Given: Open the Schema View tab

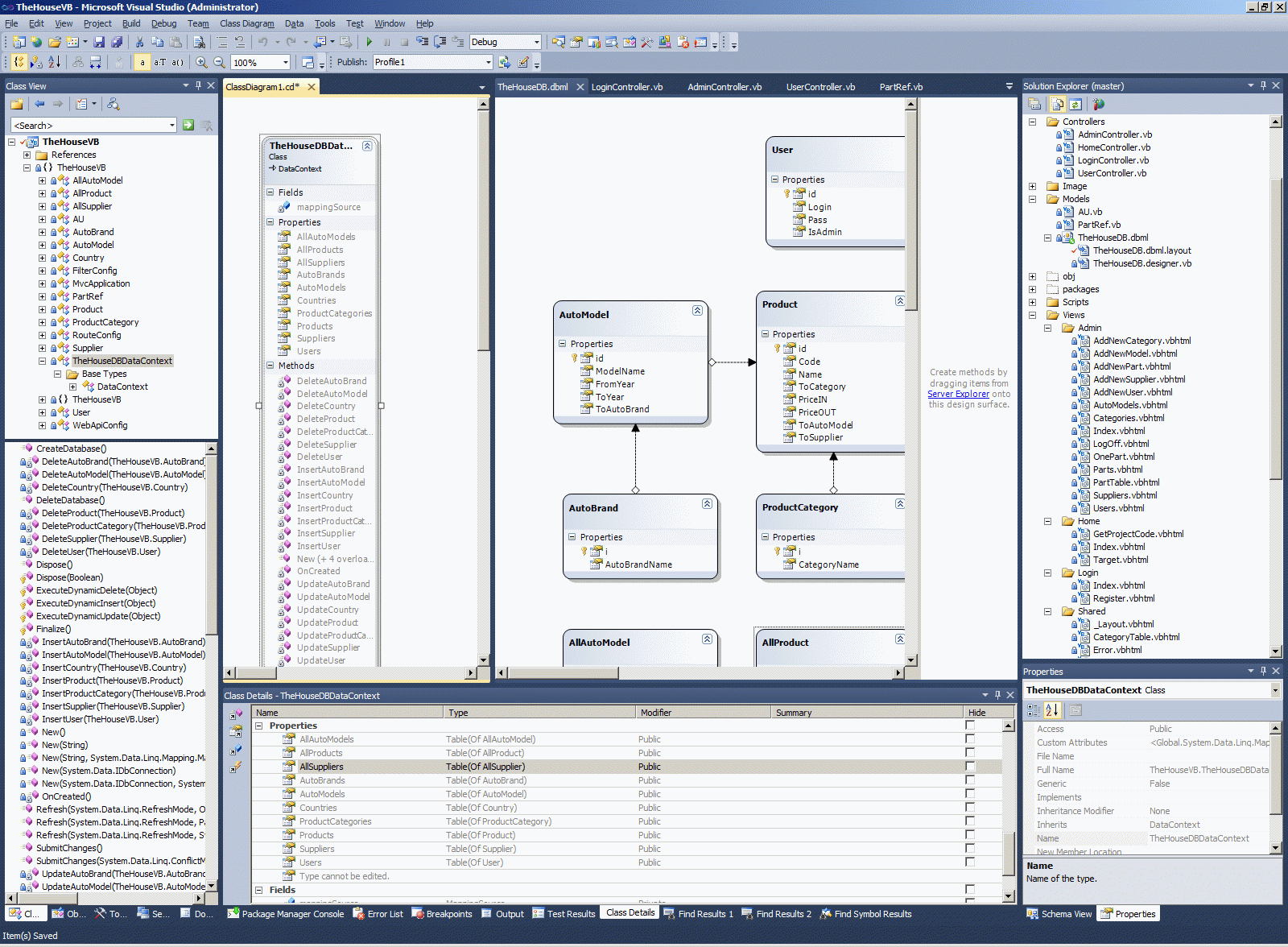Looking at the screenshot, I should click(1059, 914).
